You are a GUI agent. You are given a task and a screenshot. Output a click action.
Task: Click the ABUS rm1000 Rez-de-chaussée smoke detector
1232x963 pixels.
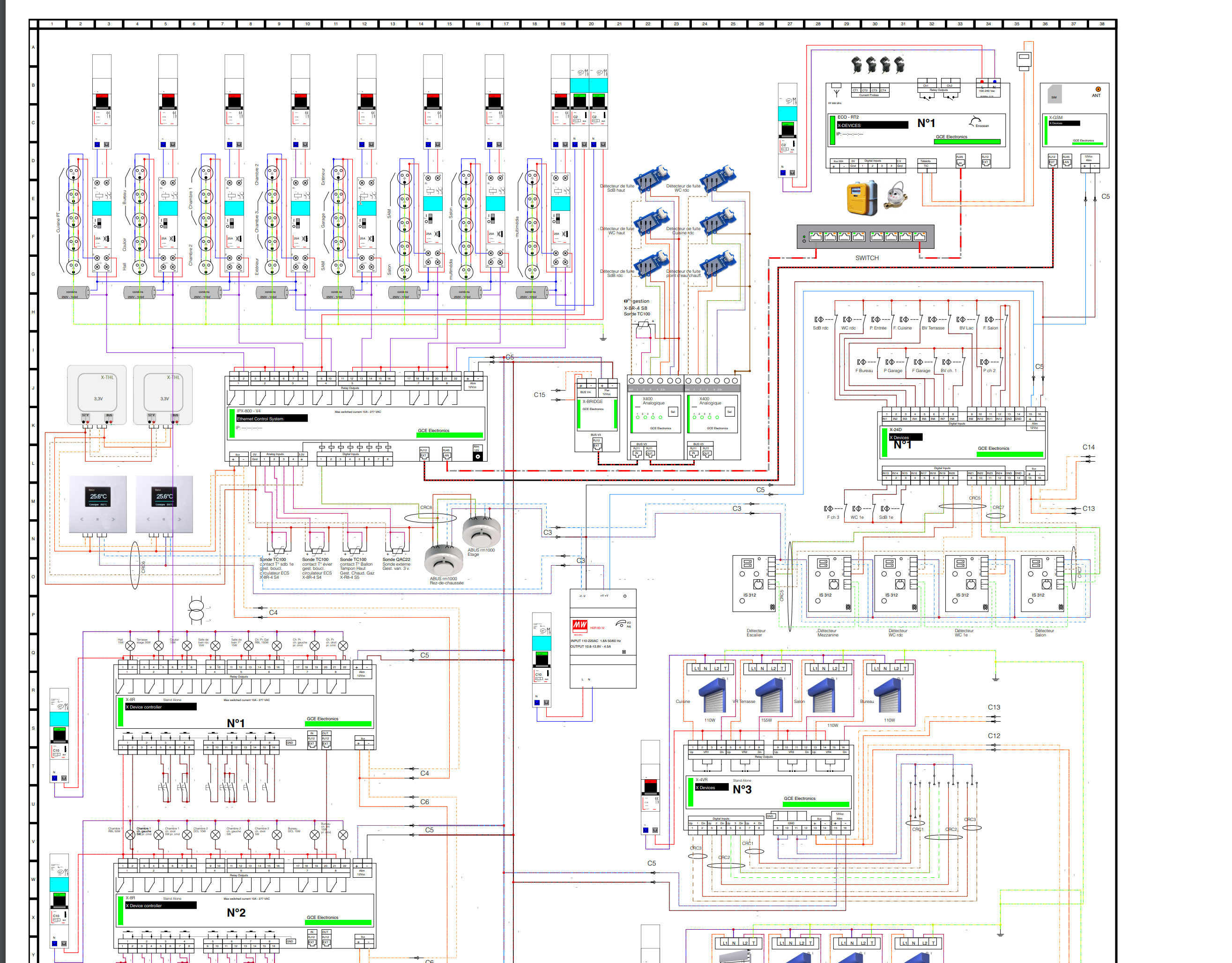coord(444,560)
